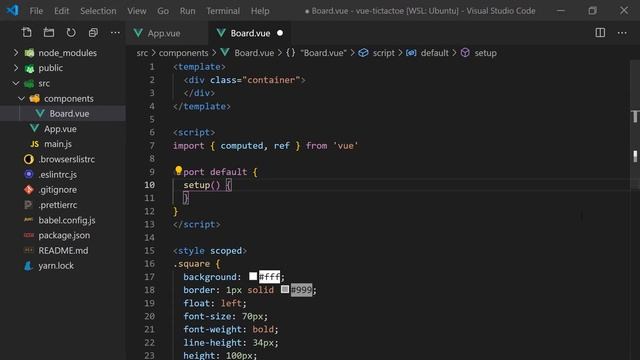Open the Terminal menu

click(x=223, y=11)
